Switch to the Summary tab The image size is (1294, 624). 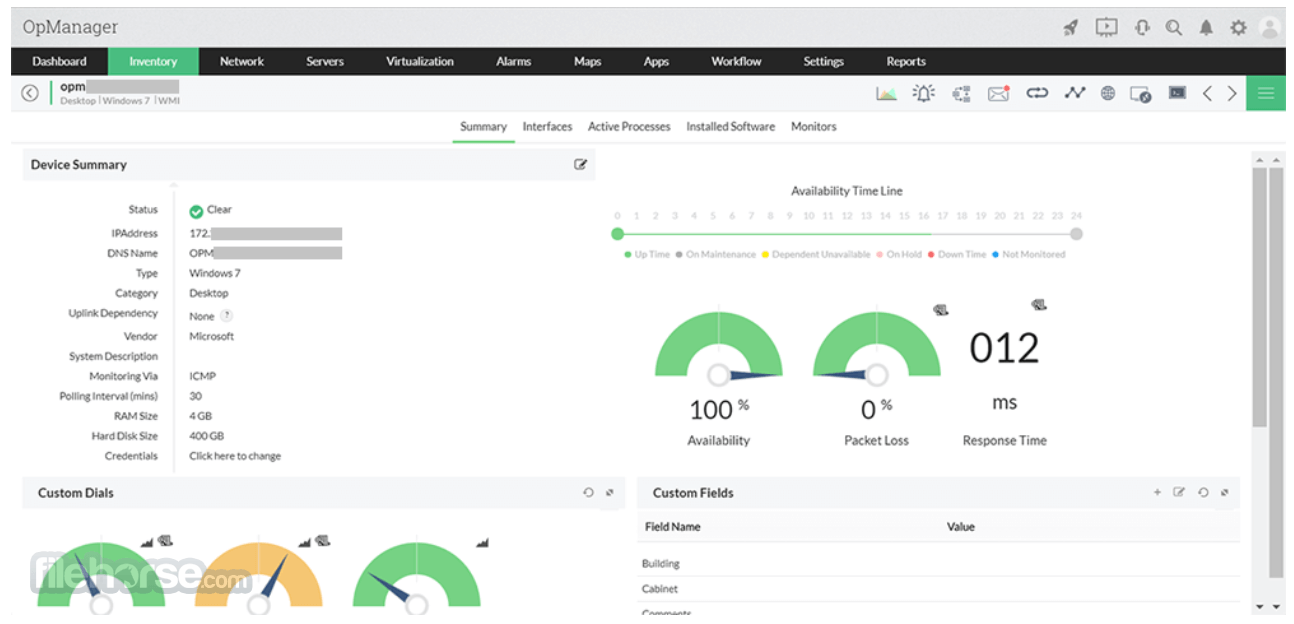[x=483, y=127]
